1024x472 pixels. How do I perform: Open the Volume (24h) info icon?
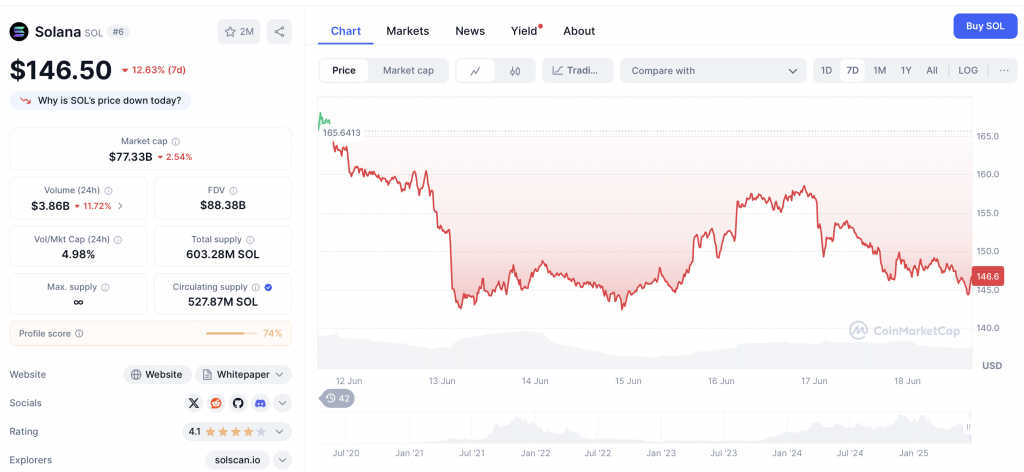point(108,191)
